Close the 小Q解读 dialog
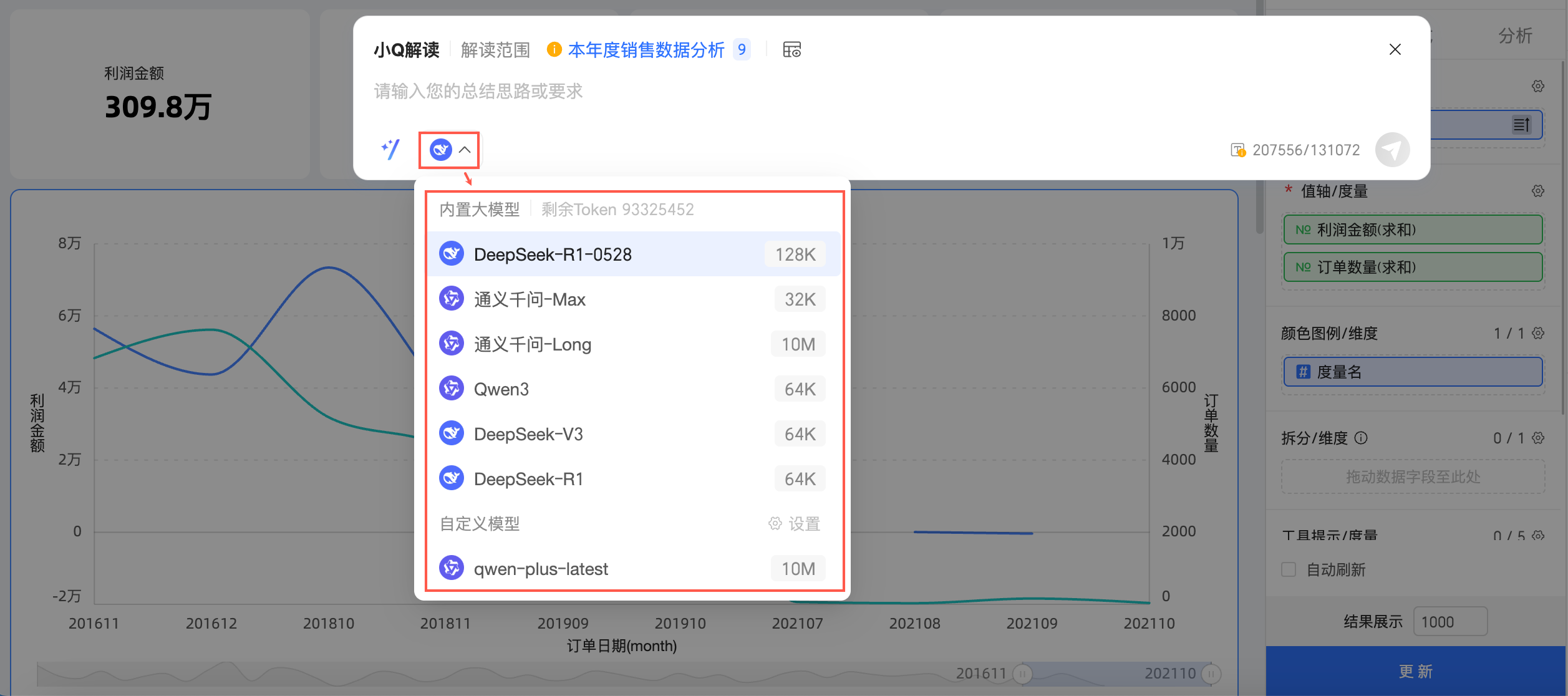Viewport: 1568px width, 696px height. point(1395,49)
